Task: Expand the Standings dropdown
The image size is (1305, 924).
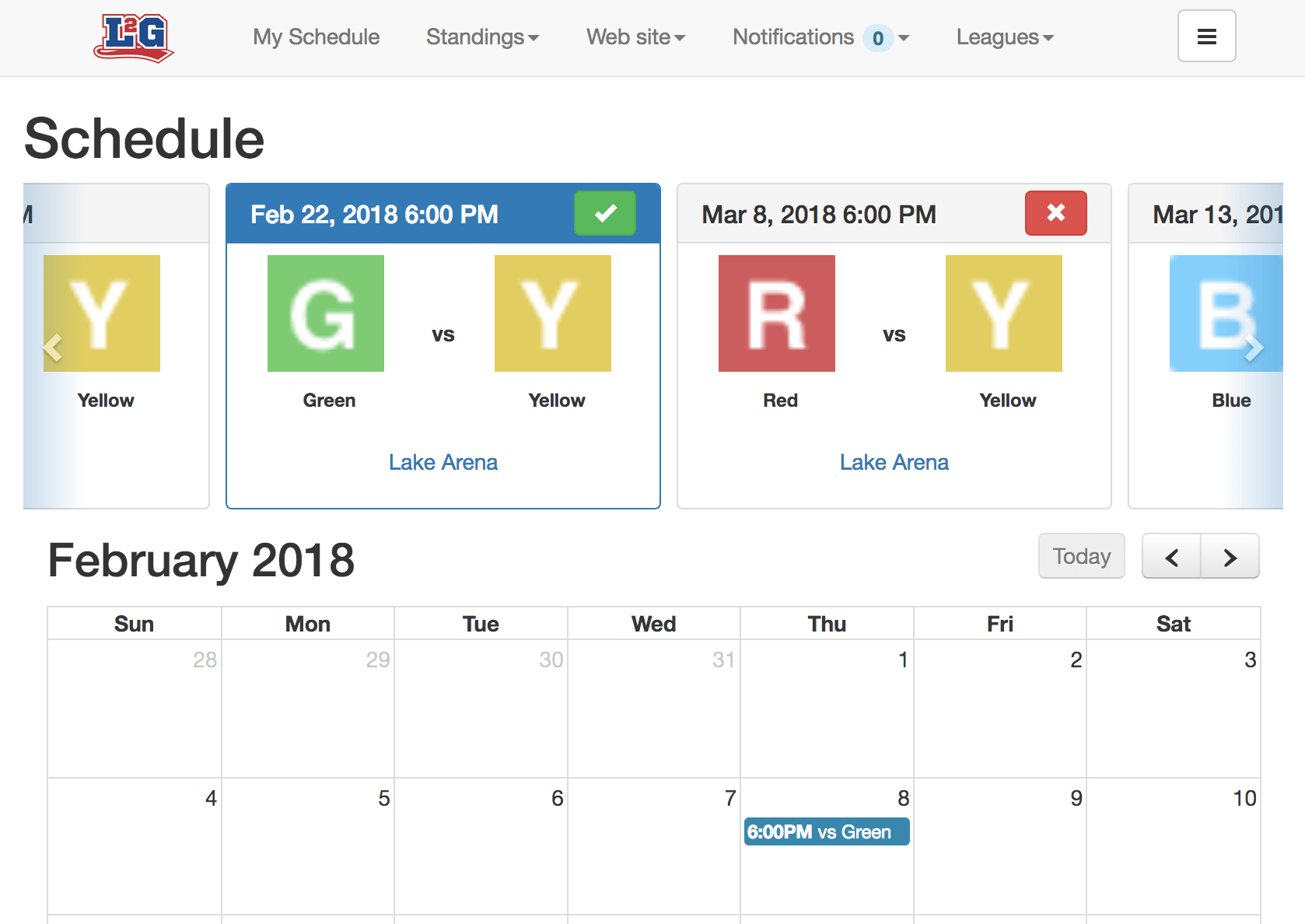Action: [482, 37]
